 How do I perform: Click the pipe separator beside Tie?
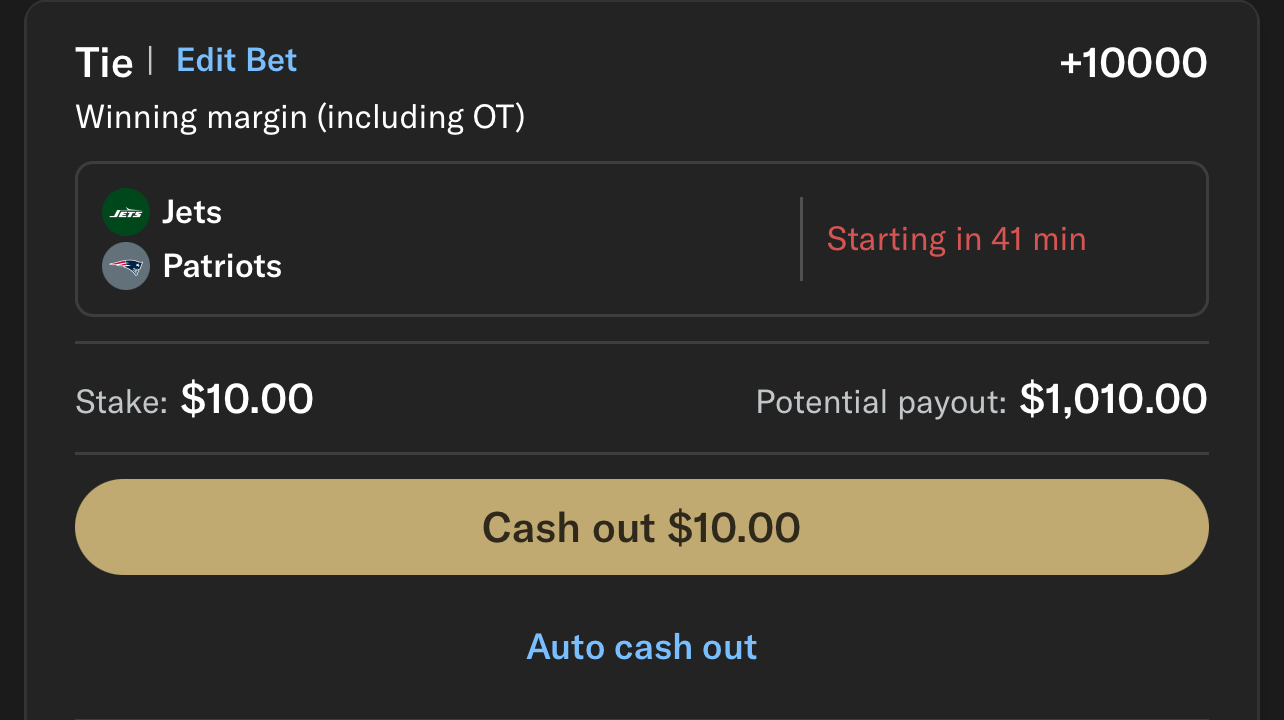pos(150,60)
